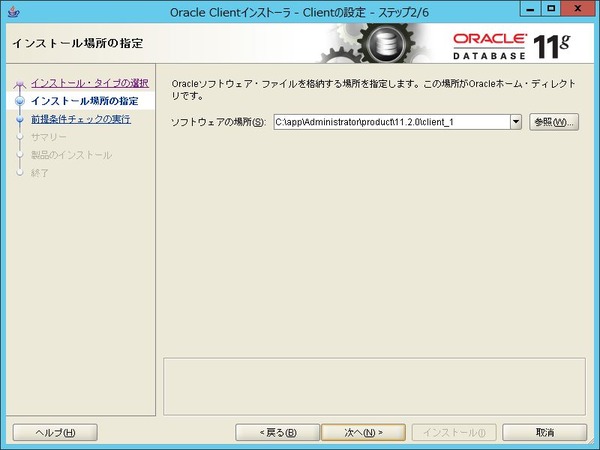The width and height of the screenshot is (600, 450).
Task: Click the Java icon in the title bar
Action: click(13, 12)
